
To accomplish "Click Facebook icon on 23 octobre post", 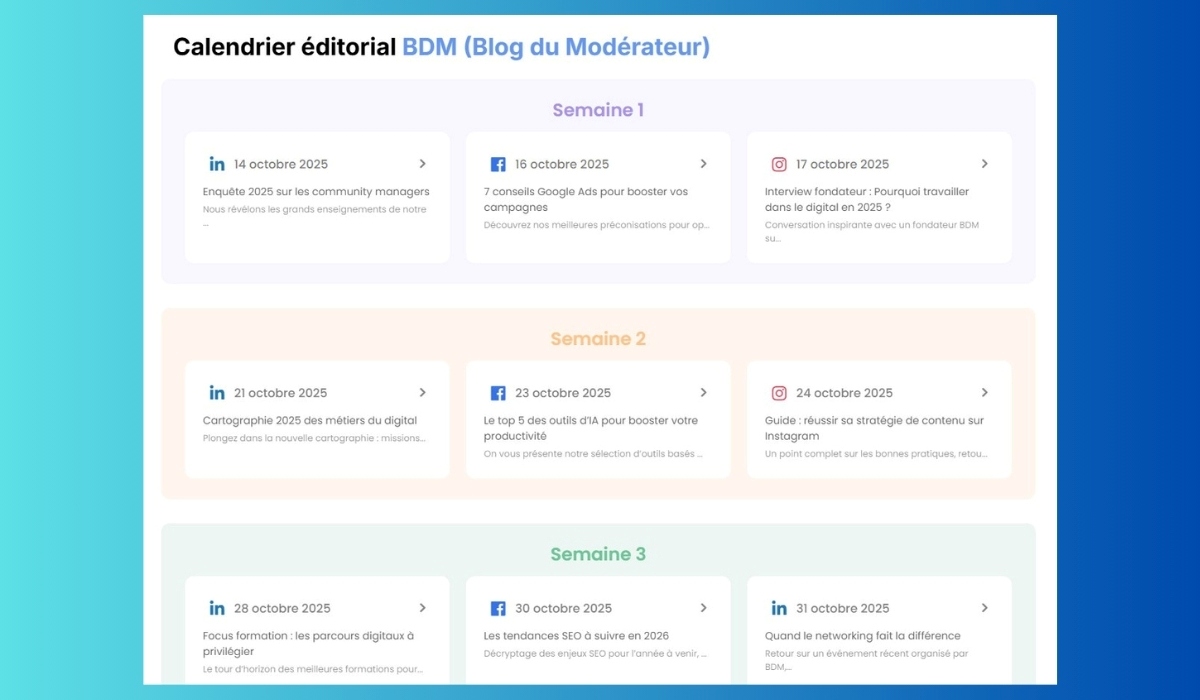I will 498,393.
